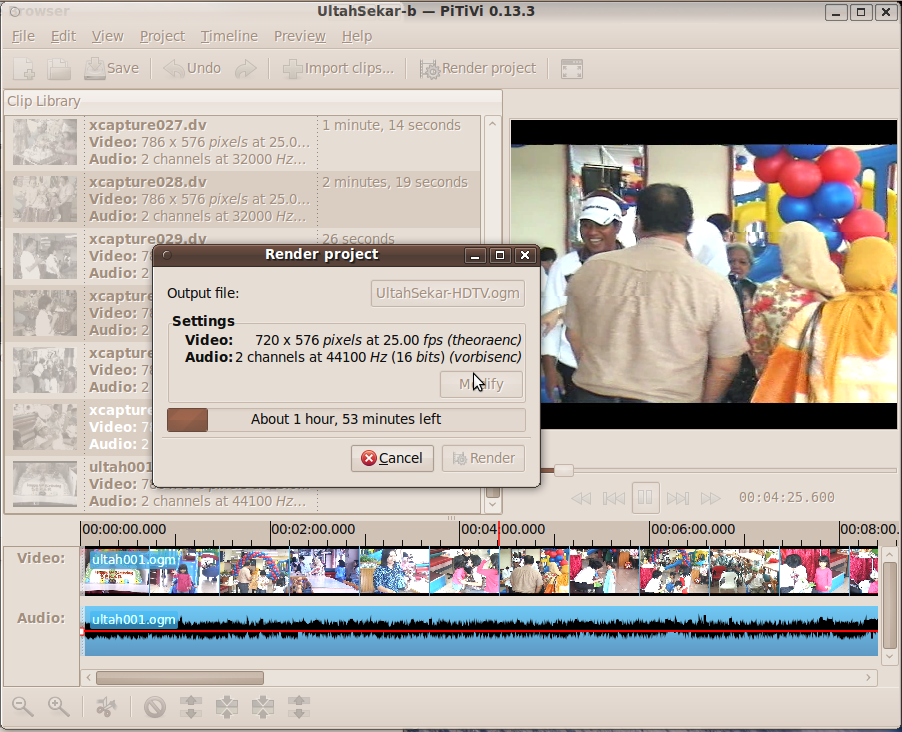Click the xcapture029.dv clip thumbnail

tap(45, 256)
